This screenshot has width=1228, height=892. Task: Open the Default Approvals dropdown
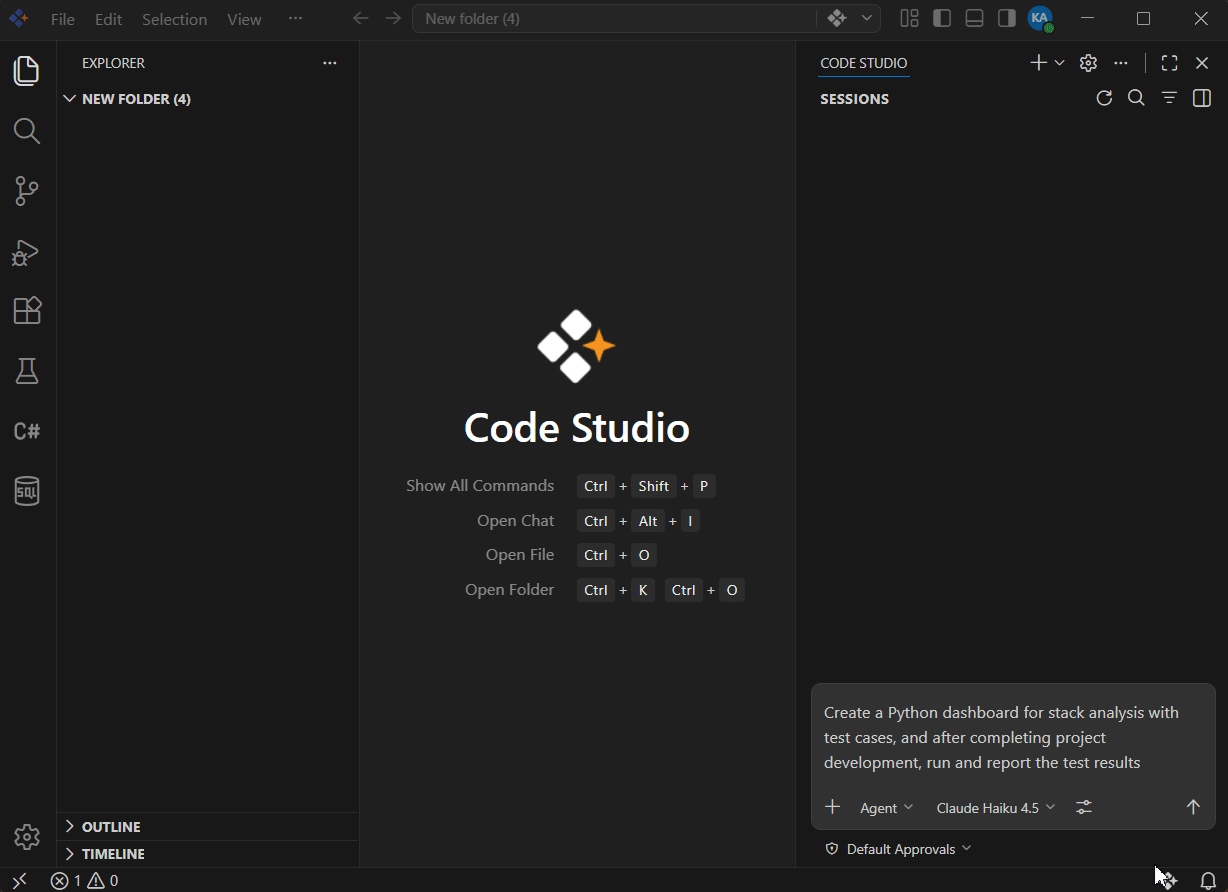tap(898, 849)
